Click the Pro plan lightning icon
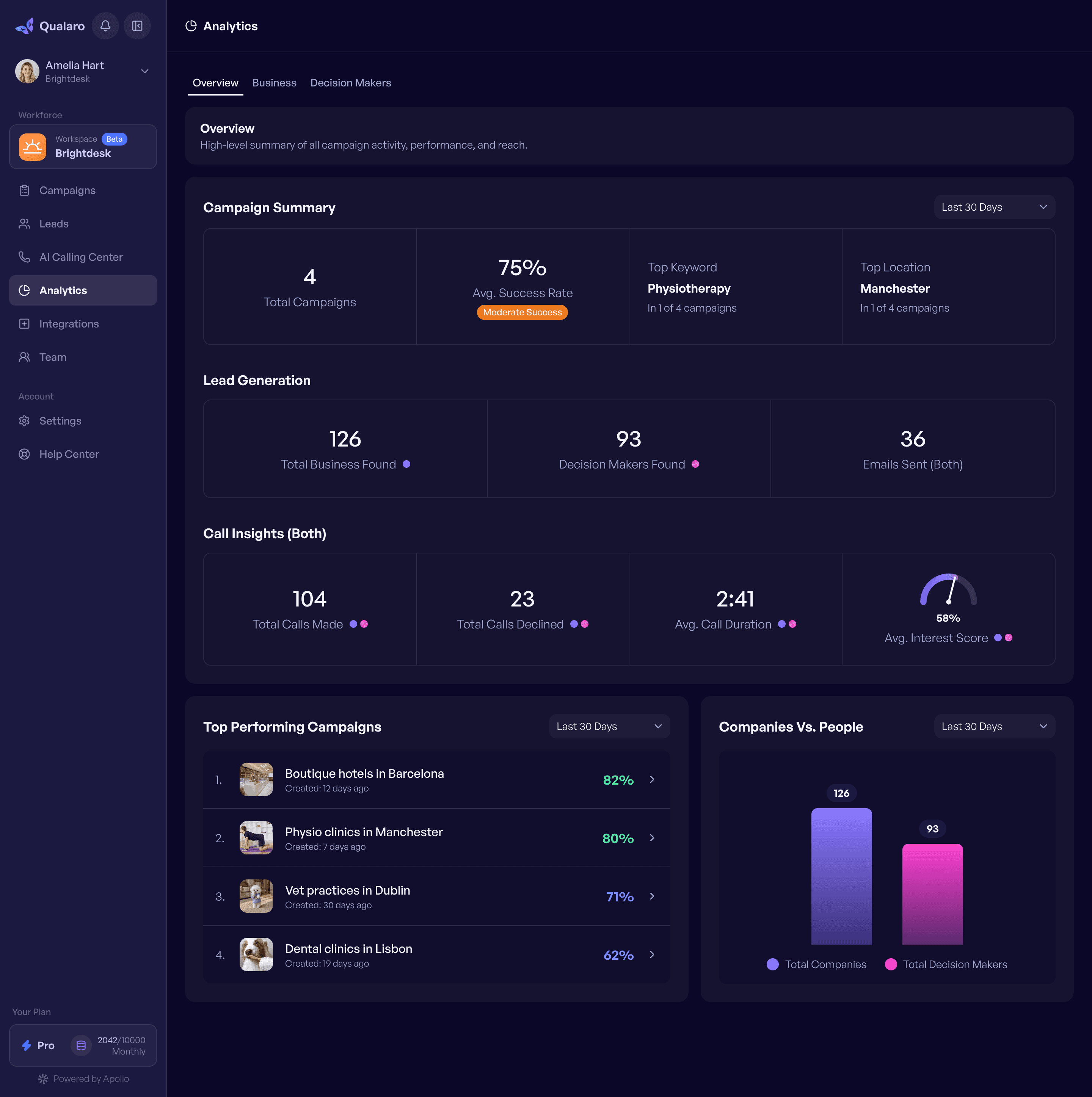This screenshot has width=1092, height=1097. pyautogui.click(x=26, y=1045)
